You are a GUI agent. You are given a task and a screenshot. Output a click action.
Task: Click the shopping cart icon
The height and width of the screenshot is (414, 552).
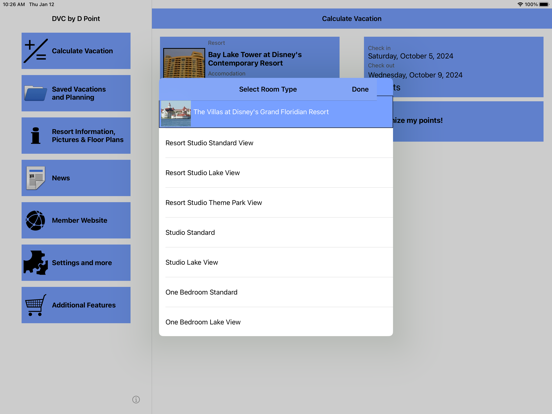point(36,305)
